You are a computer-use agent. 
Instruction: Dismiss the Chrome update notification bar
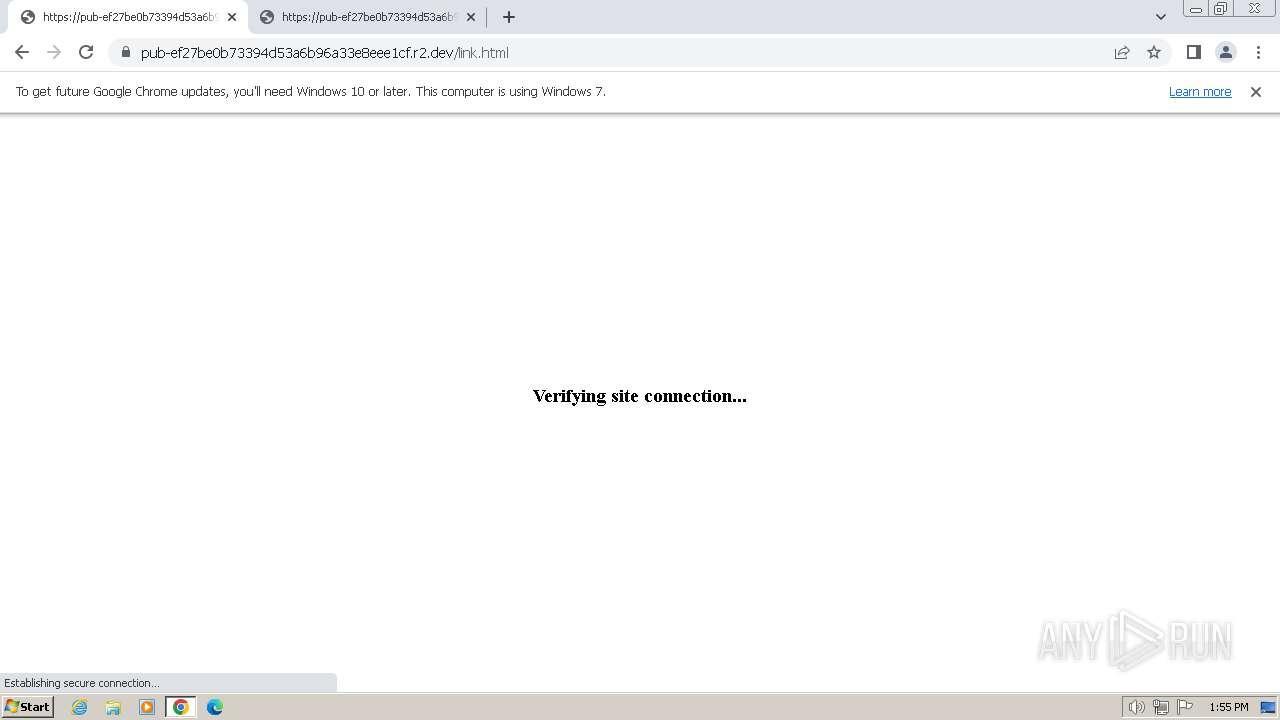pos(1256,92)
